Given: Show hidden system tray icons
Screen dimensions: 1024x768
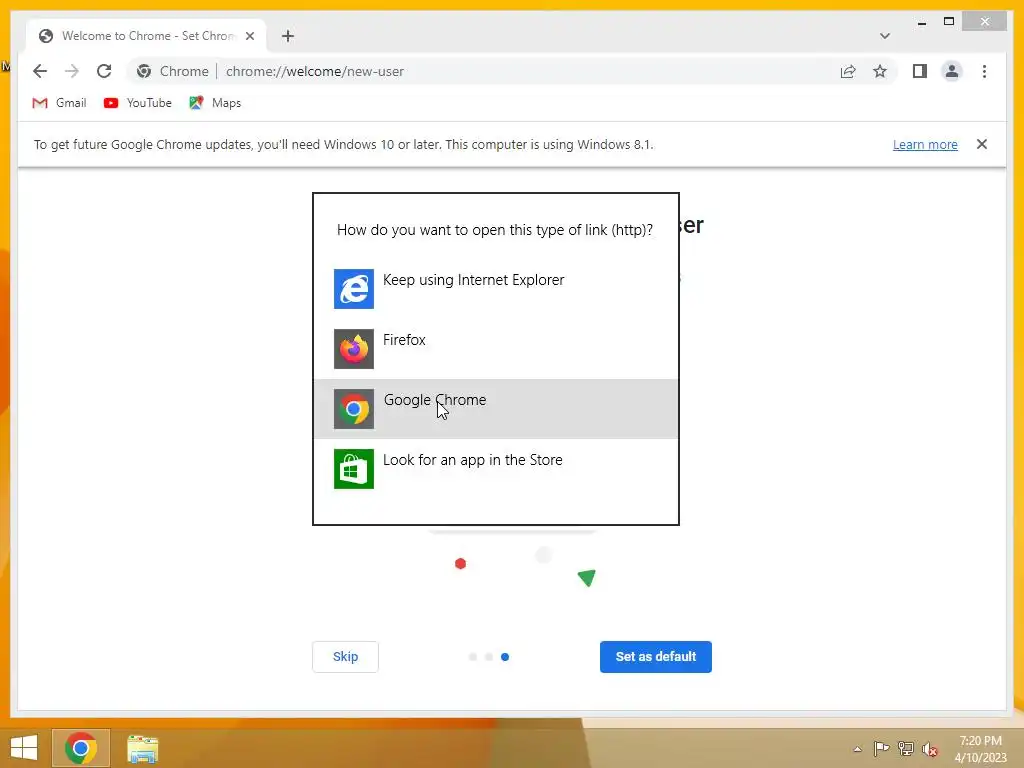Looking at the screenshot, I should (x=857, y=749).
